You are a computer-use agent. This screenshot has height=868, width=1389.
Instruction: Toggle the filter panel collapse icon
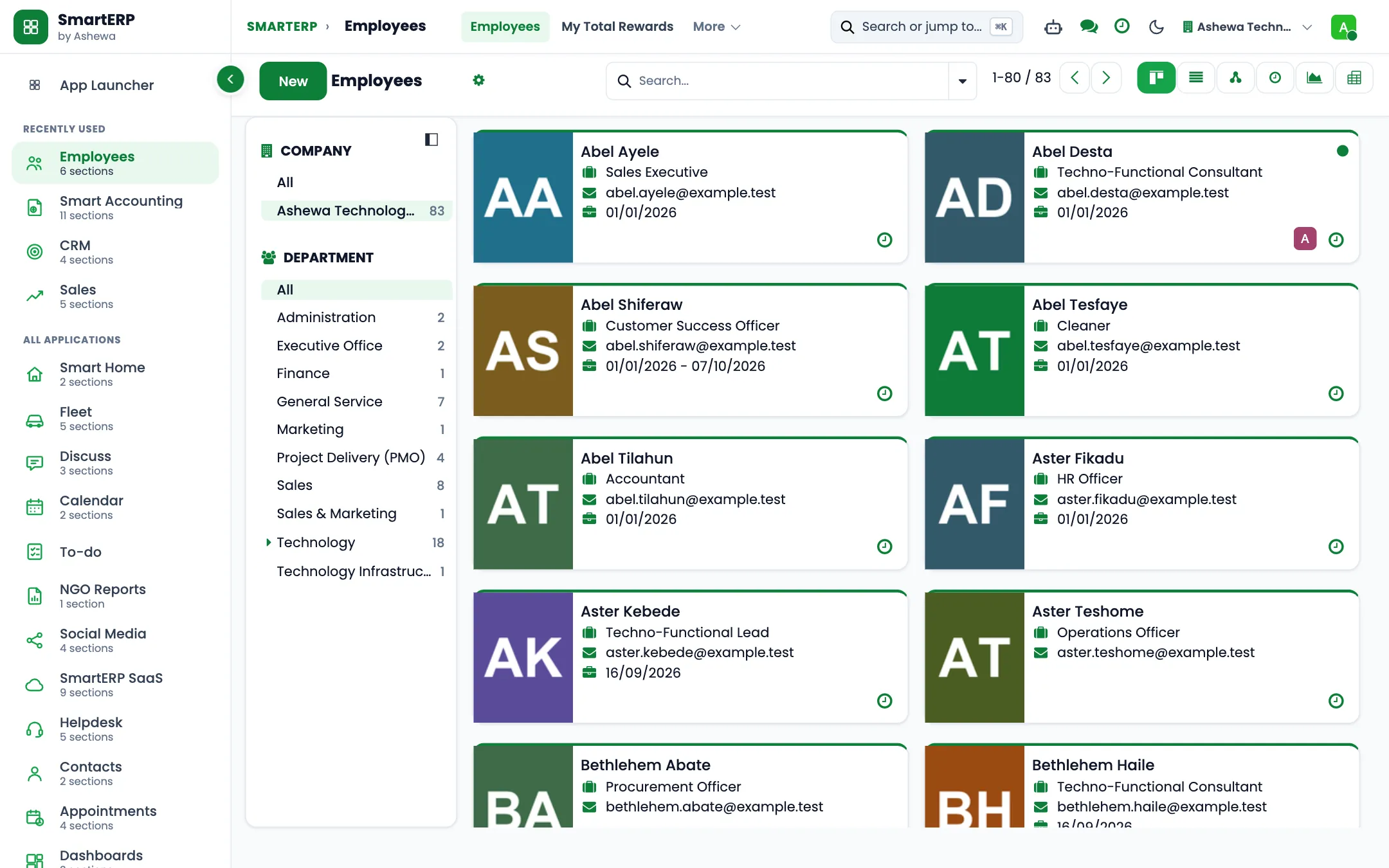click(x=431, y=140)
